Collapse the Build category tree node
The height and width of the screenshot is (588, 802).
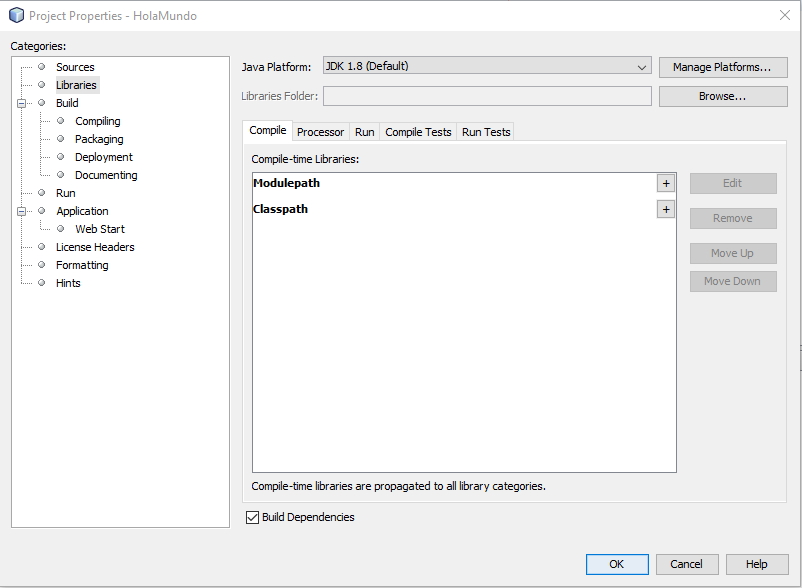tap(21, 103)
